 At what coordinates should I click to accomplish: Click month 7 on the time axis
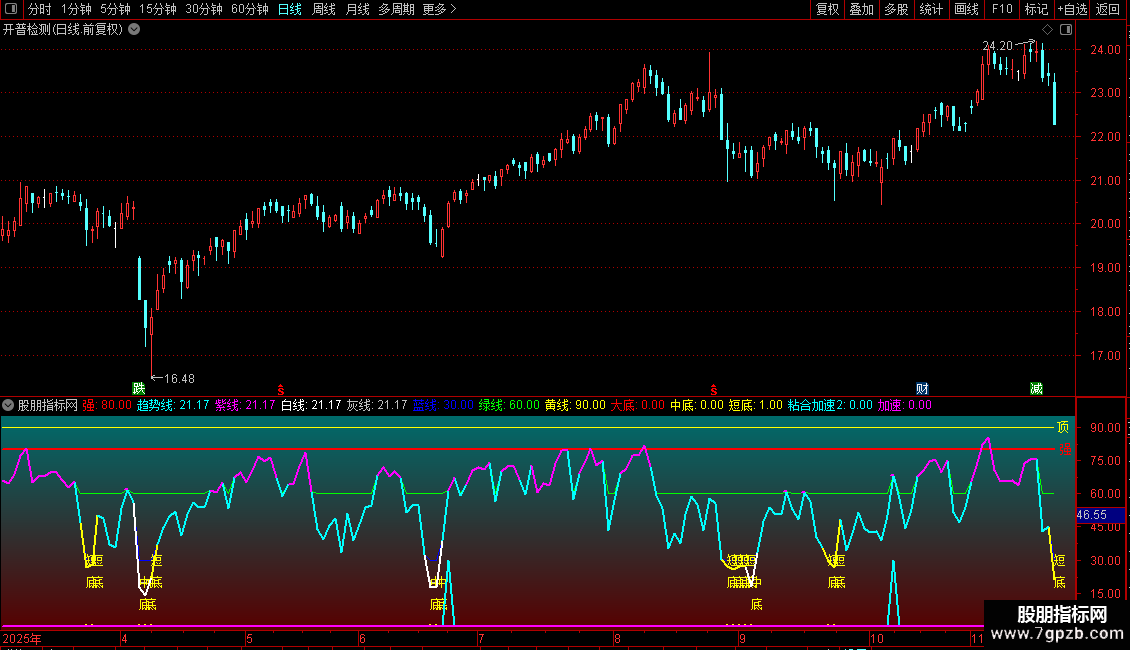[481, 638]
